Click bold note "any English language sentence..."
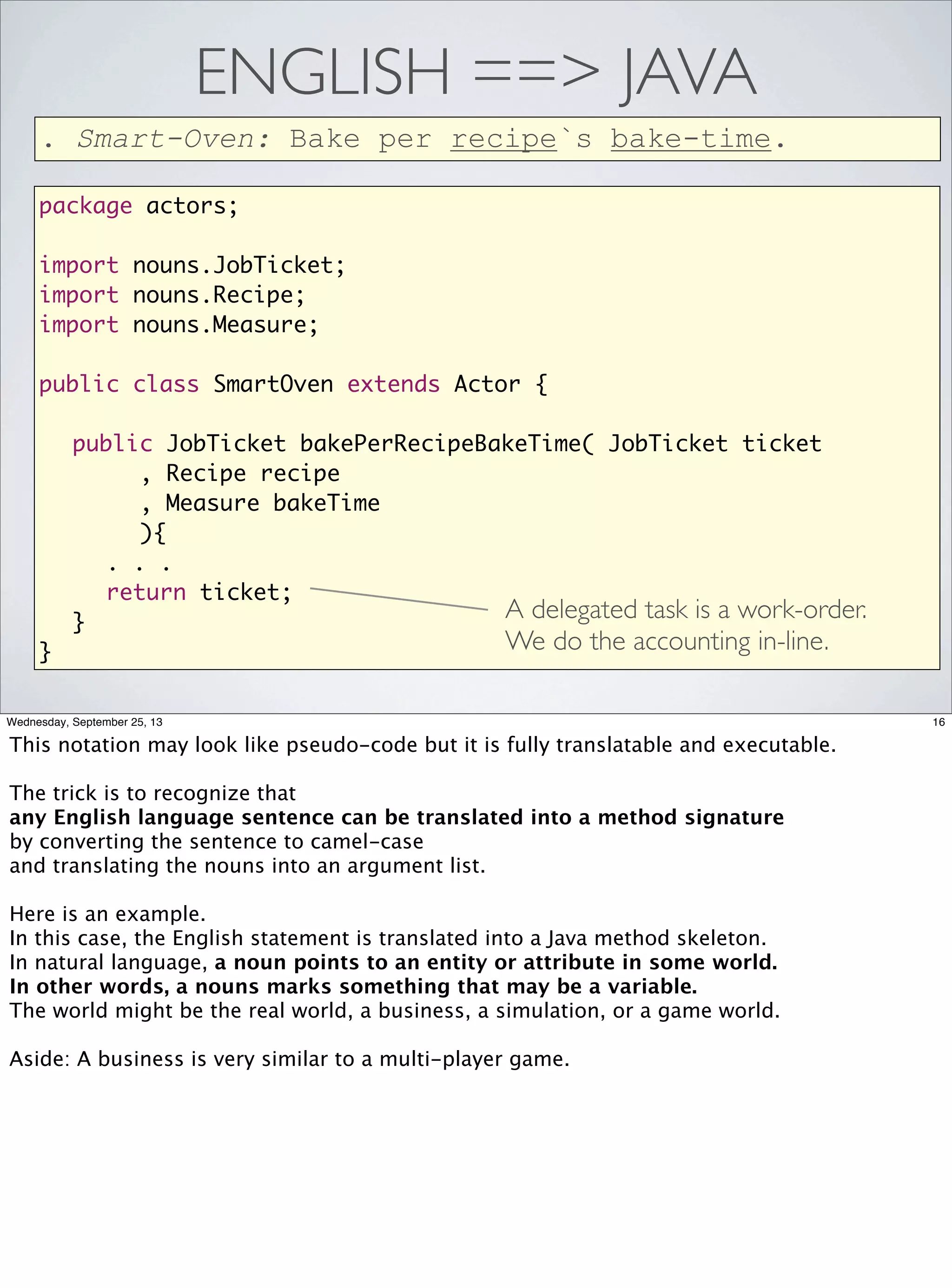 (x=397, y=818)
